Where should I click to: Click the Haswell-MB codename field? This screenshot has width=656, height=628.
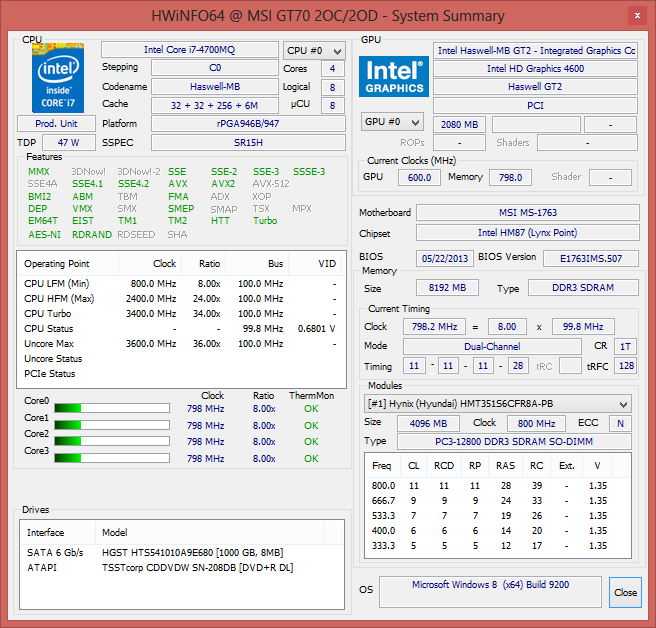[215, 87]
